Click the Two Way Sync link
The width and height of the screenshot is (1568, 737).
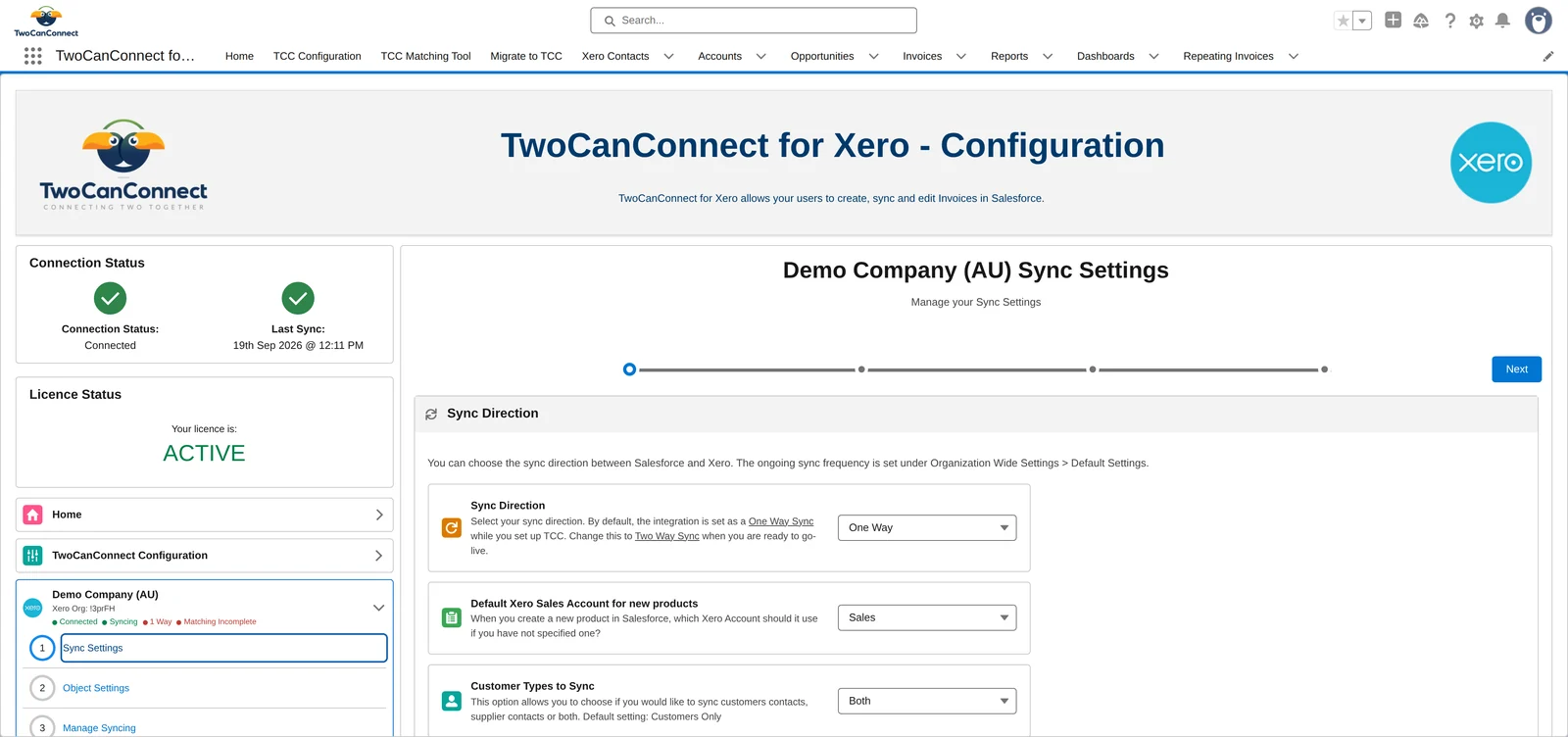tap(667, 536)
